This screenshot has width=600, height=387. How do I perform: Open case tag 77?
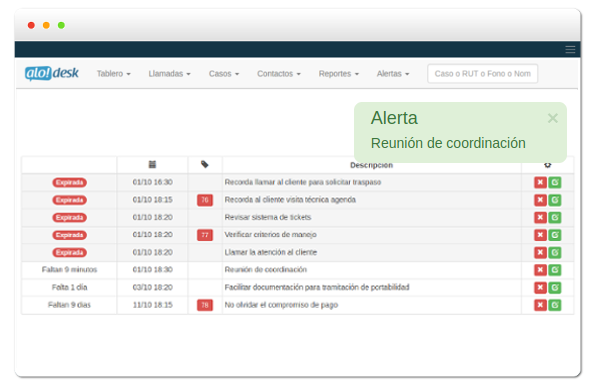pyautogui.click(x=205, y=235)
